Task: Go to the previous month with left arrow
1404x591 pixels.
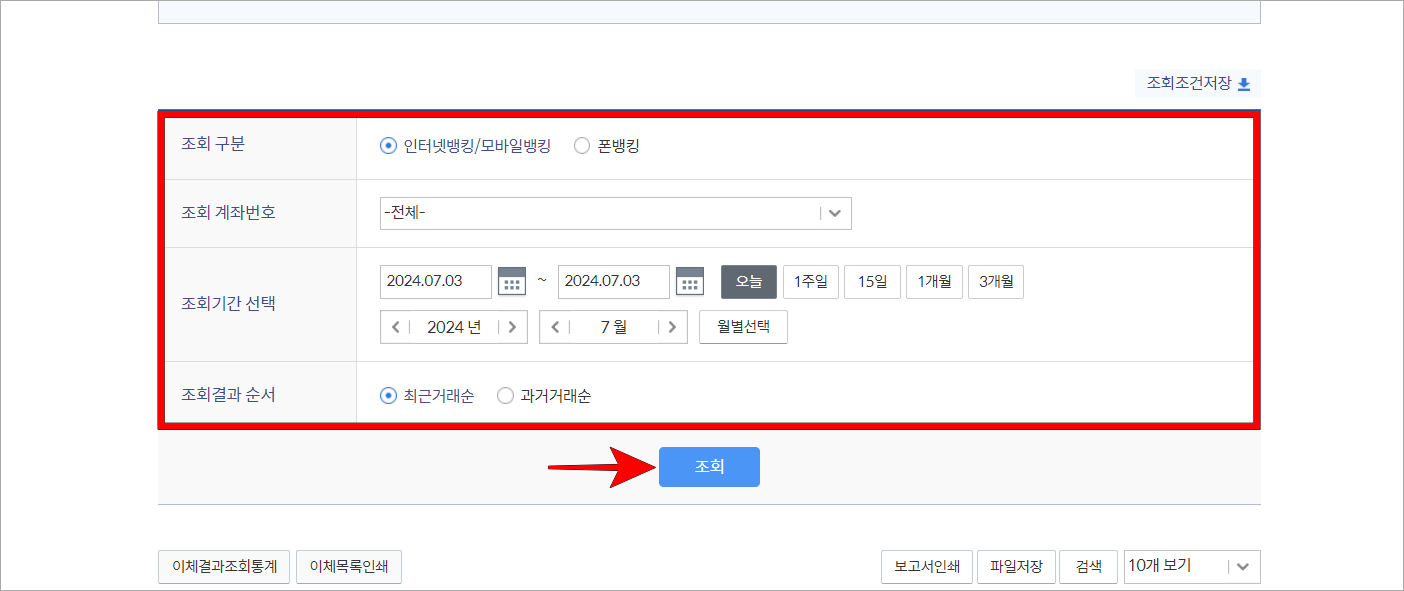Action: (556, 326)
